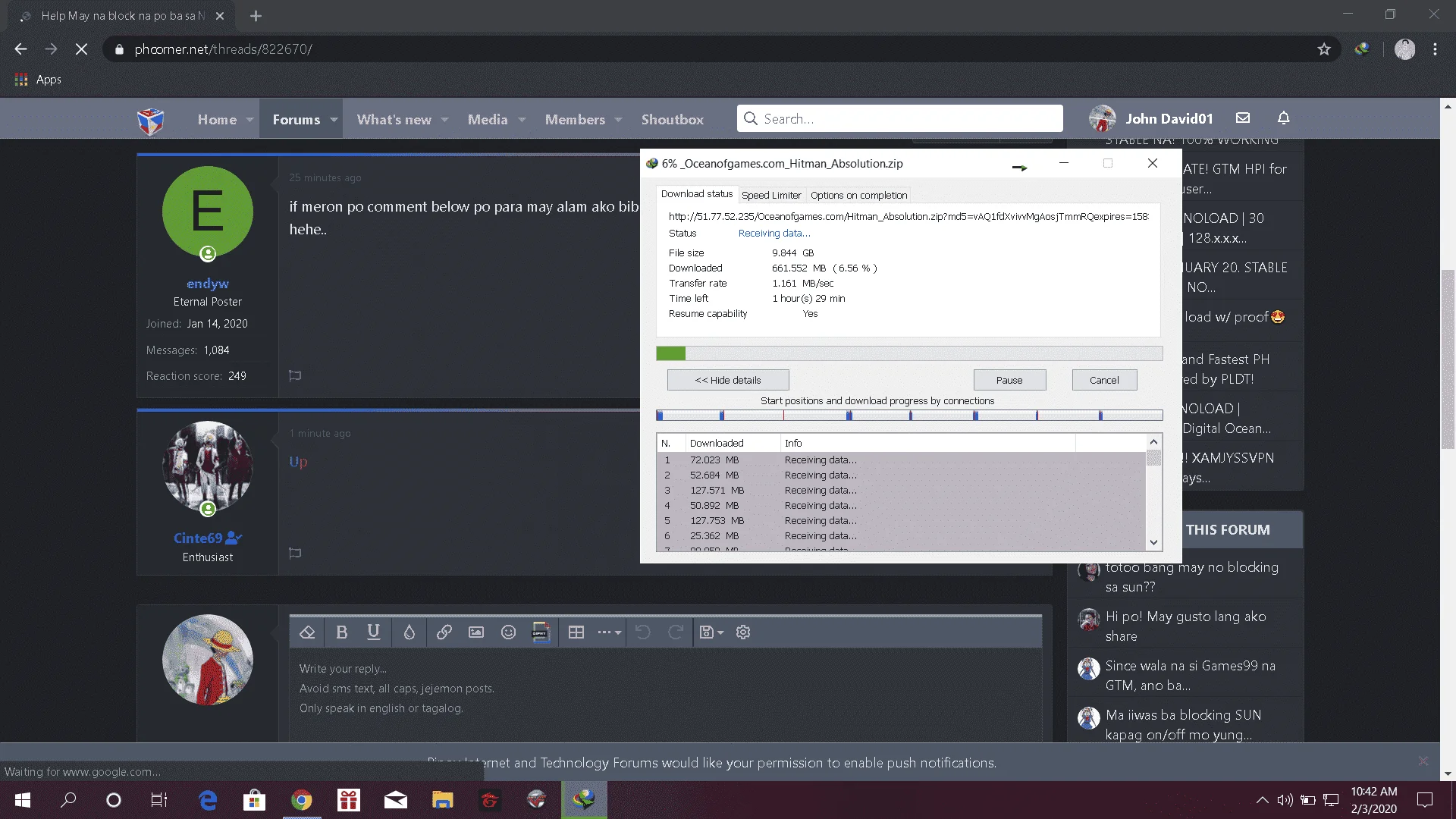
Task: Switch to Speed Limiter tab
Action: pos(771,195)
